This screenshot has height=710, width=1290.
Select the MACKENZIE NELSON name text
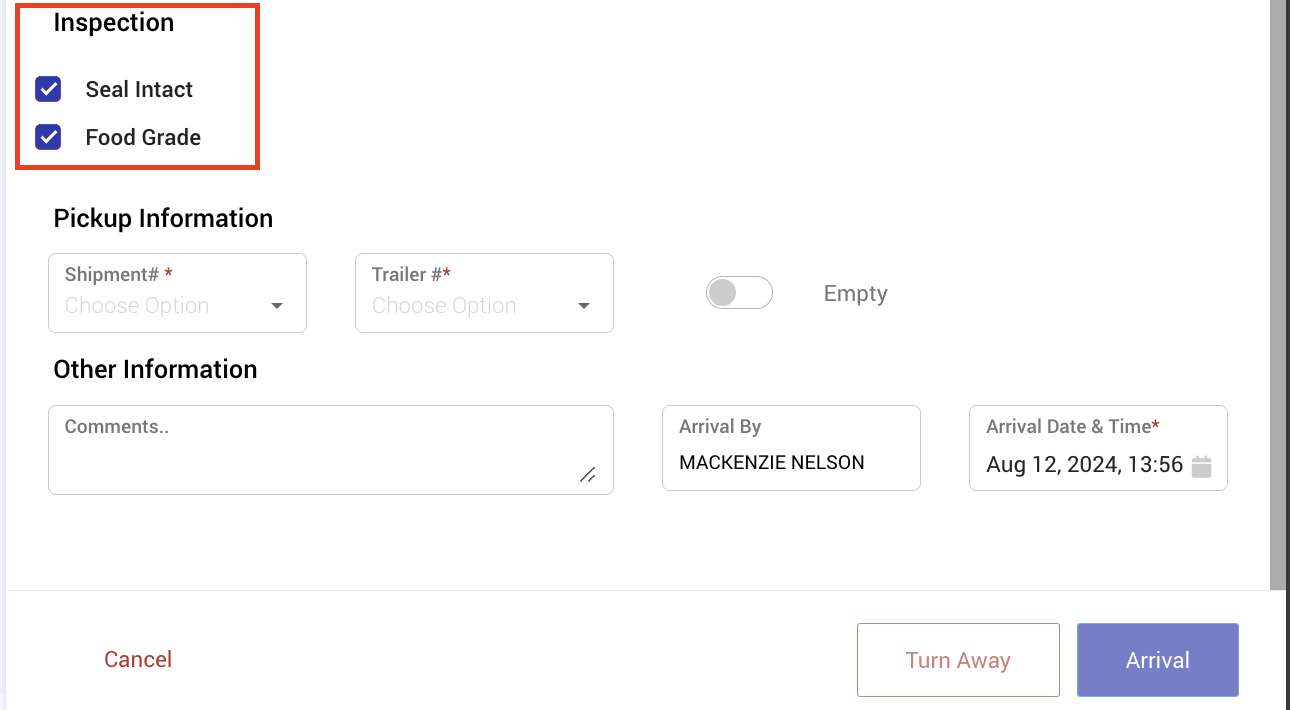click(x=772, y=463)
